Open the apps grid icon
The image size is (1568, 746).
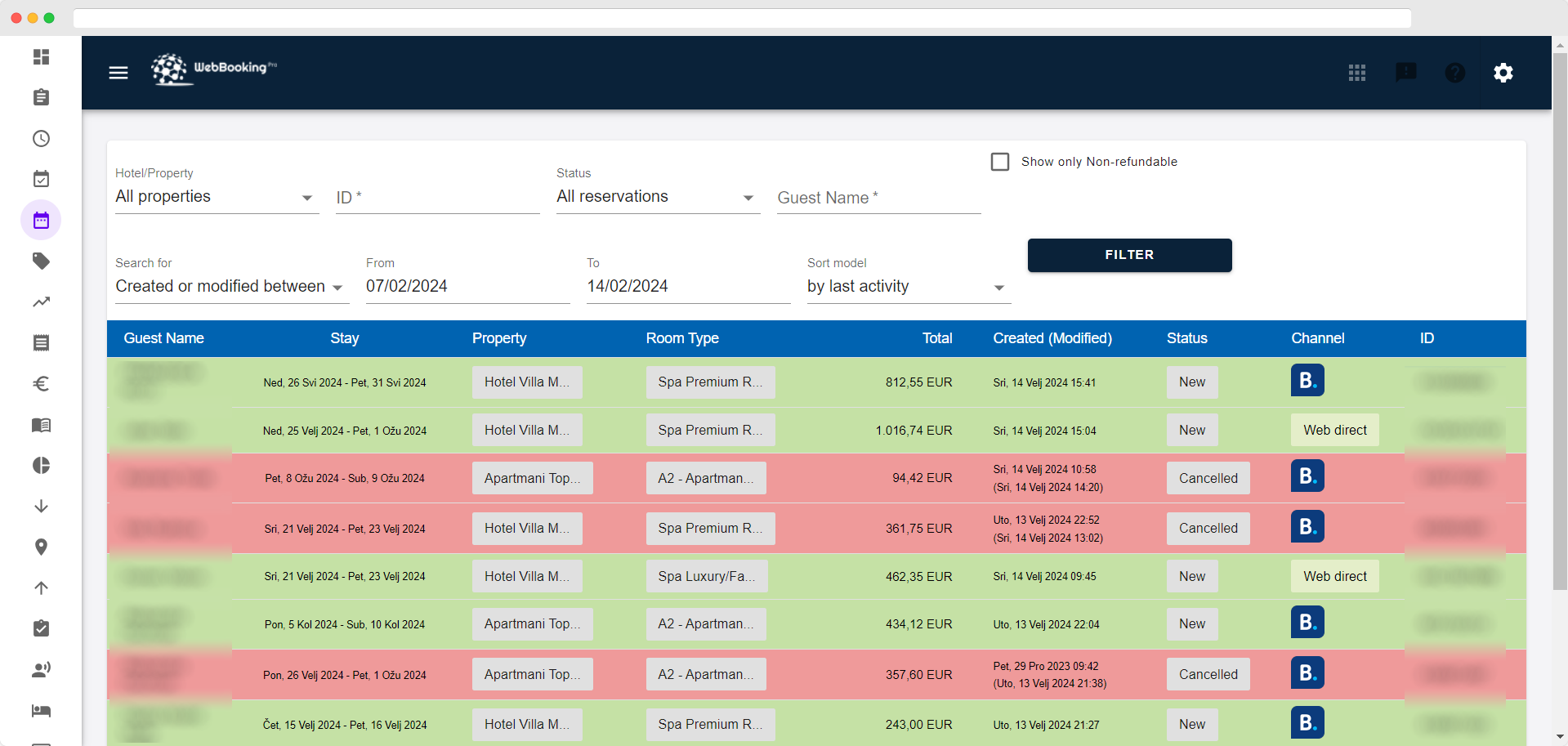[1357, 73]
